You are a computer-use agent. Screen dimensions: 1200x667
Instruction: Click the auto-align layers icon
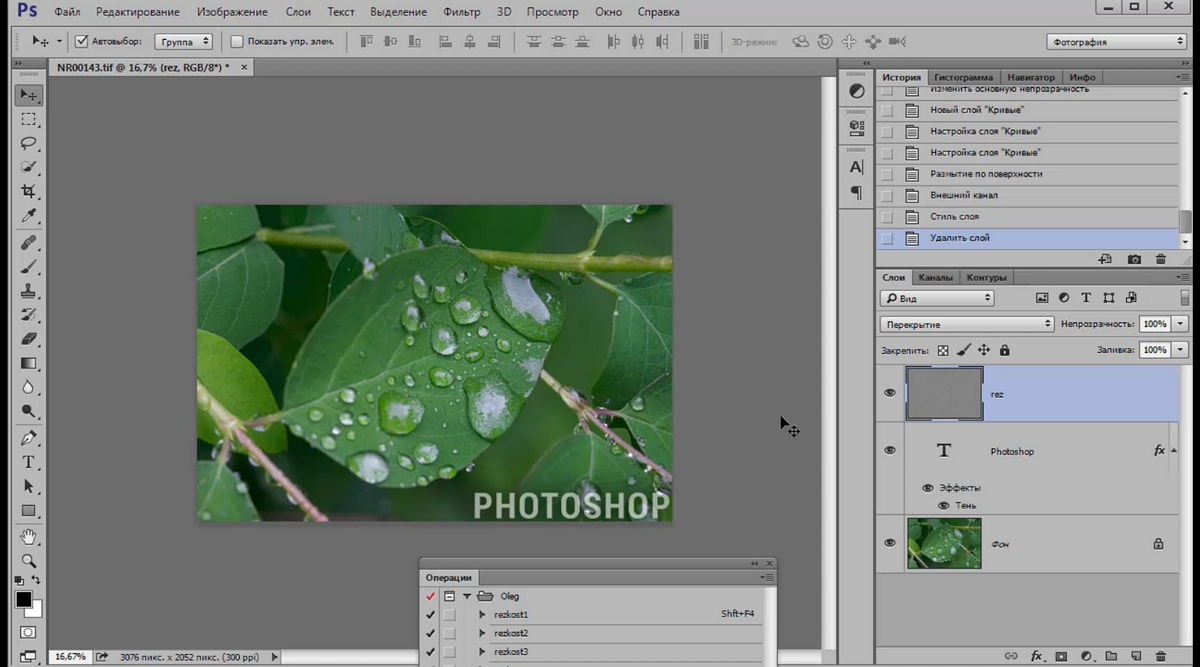pyautogui.click(x=699, y=42)
